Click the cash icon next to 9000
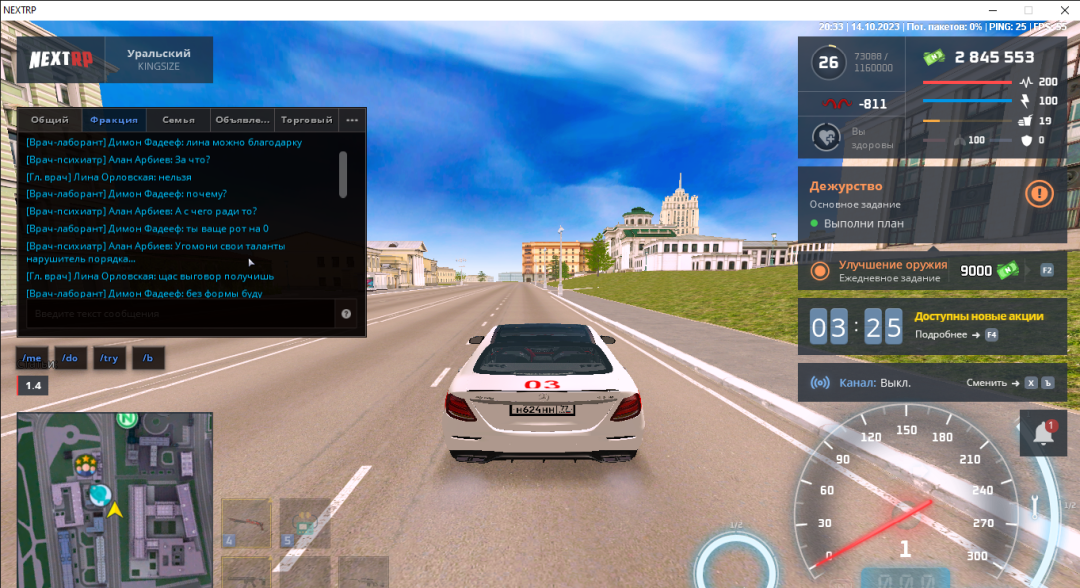 click(1008, 271)
